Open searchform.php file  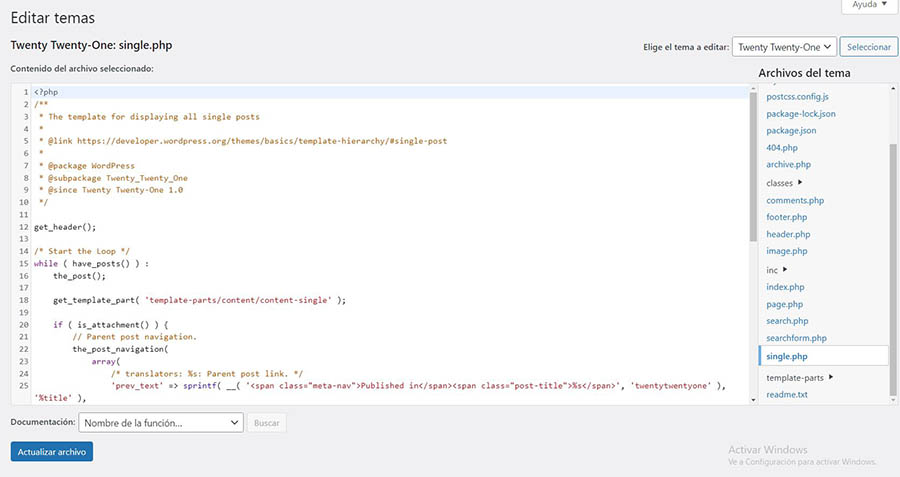(x=796, y=338)
